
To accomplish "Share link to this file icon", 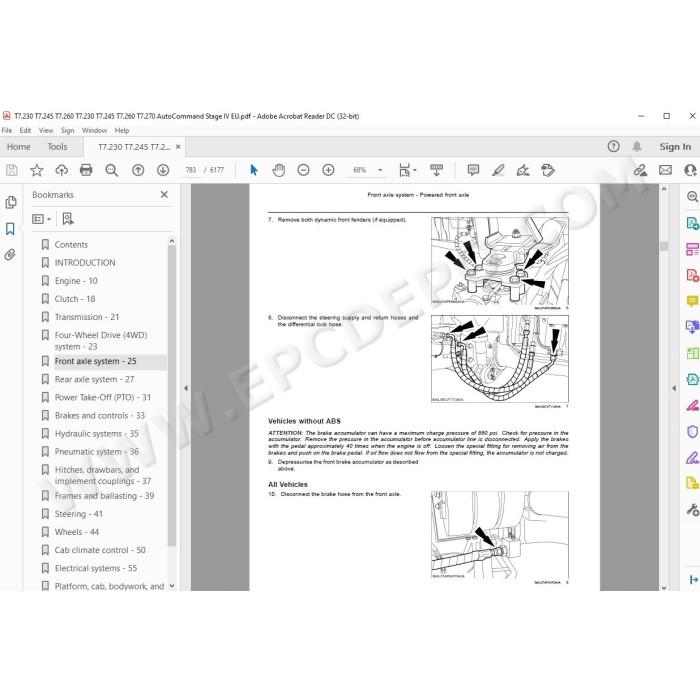I will tap(640, 170).
